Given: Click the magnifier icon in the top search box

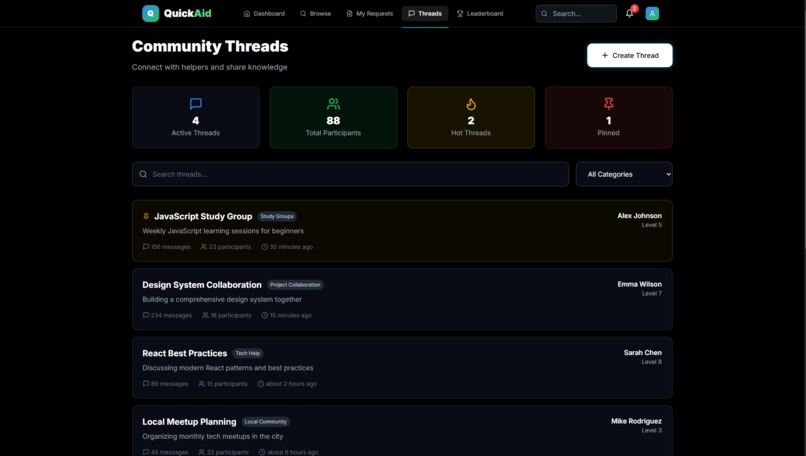Looking at the screenshot, I should pyautogui.click(x=544, y=13).
